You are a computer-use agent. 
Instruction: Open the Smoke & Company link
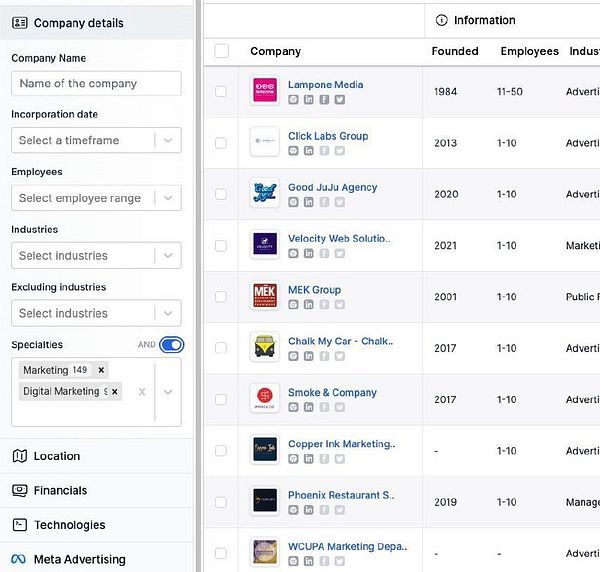pyautogui.click(x=332, y=392)
